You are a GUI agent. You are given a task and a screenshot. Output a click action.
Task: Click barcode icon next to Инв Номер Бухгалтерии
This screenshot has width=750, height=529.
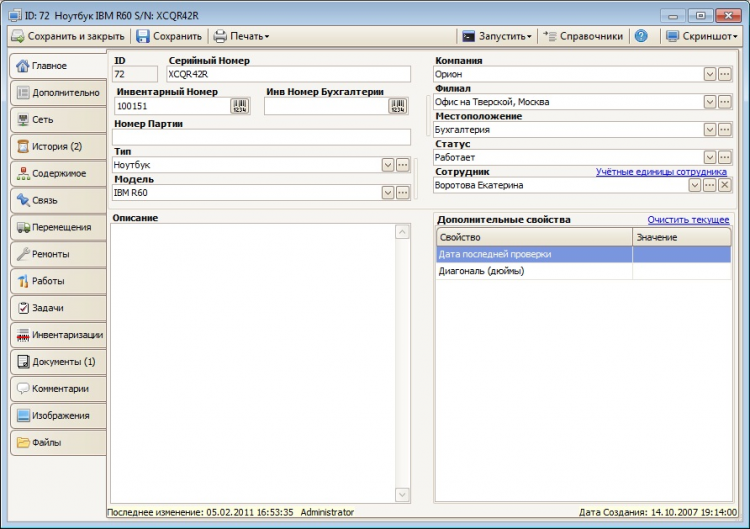[398, 106]
